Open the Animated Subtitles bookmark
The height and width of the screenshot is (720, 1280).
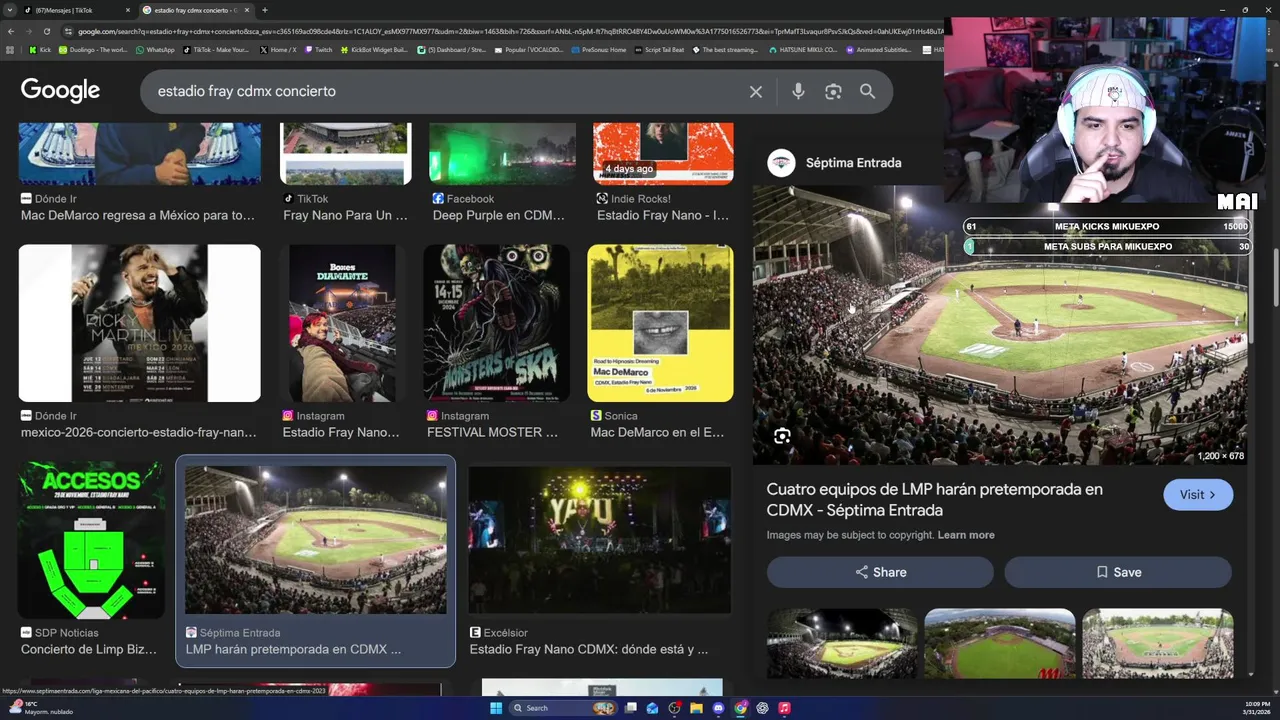tap(878, 49)
